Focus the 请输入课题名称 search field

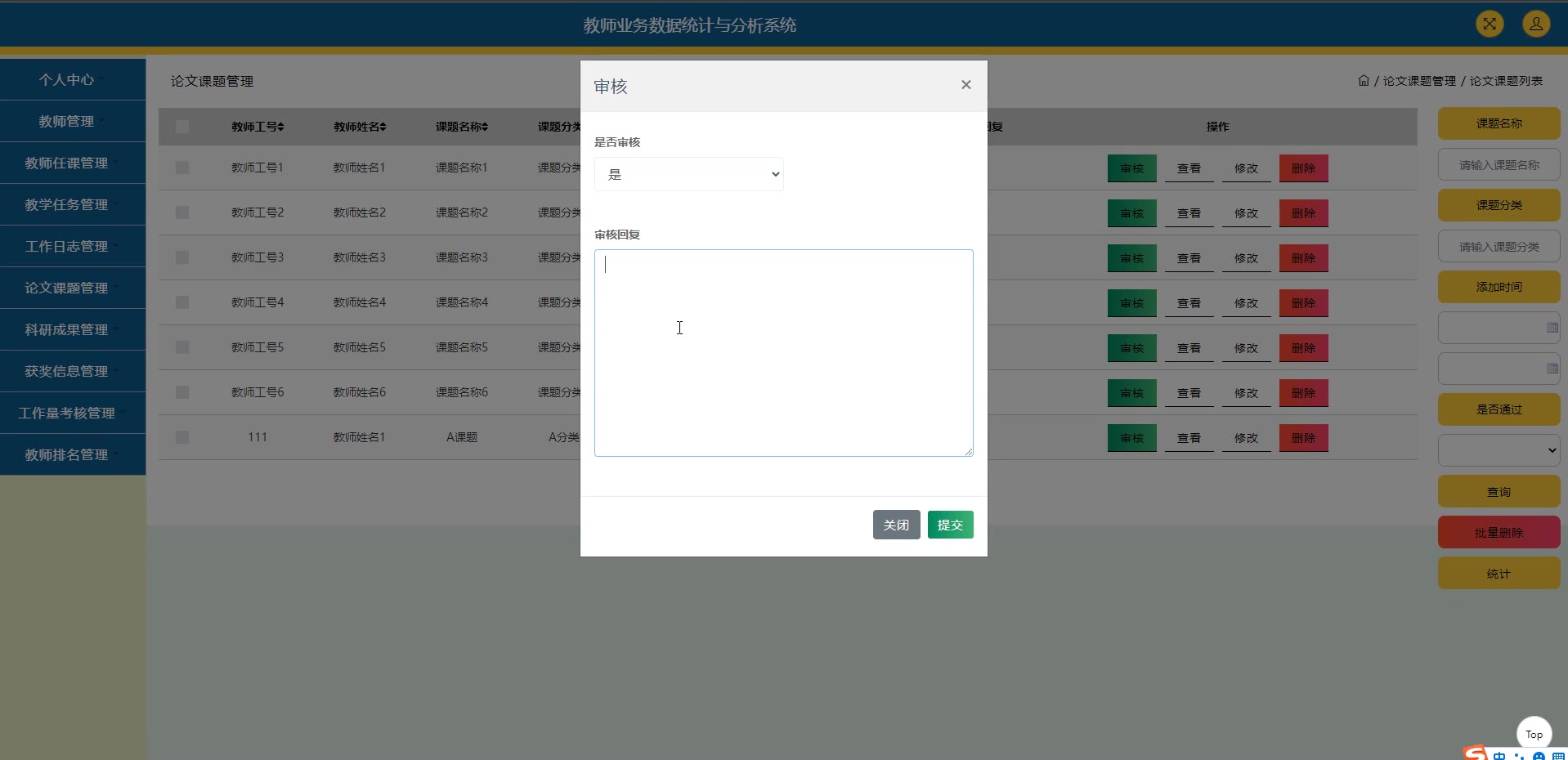point(1499,164)
